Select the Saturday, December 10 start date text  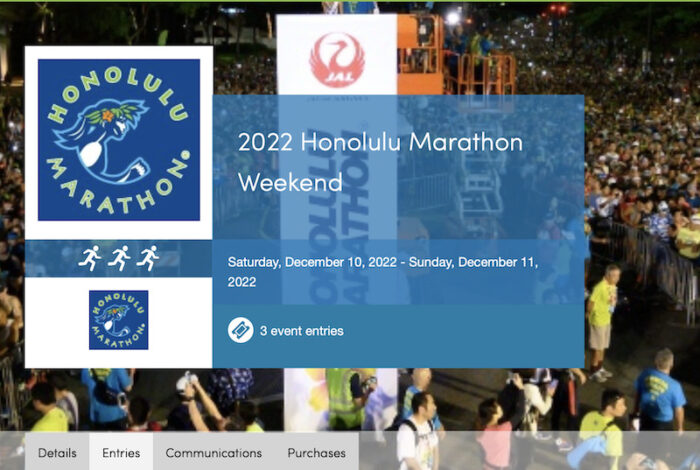point(312,262)
